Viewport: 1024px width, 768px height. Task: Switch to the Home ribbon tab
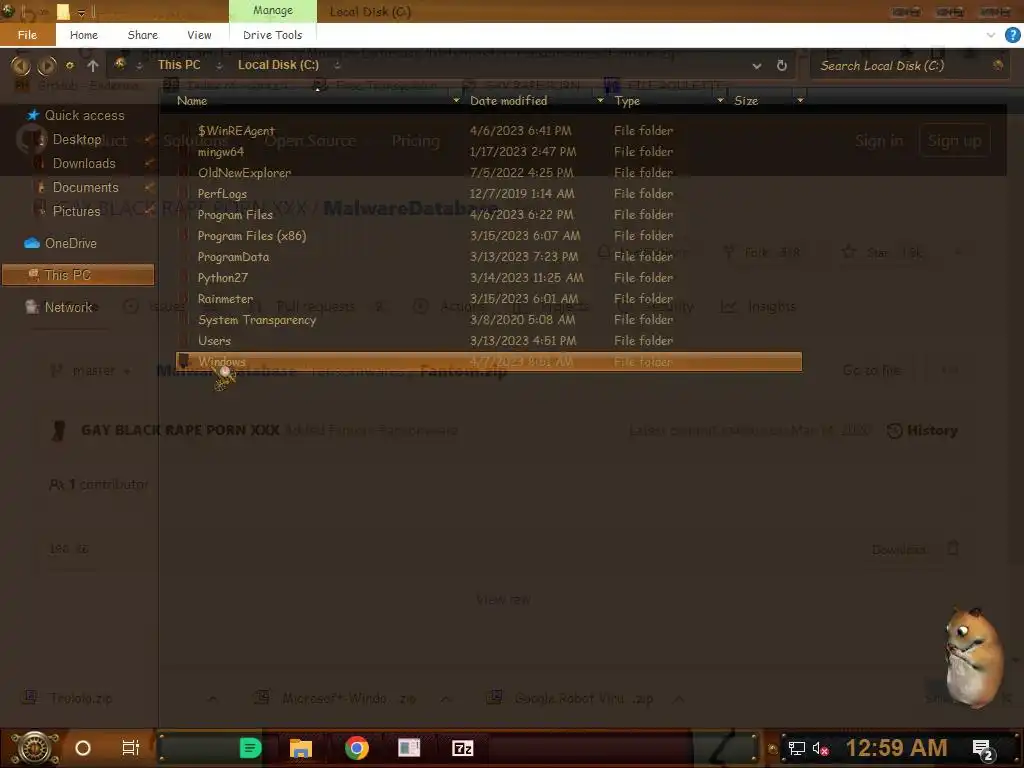(84, 35)
